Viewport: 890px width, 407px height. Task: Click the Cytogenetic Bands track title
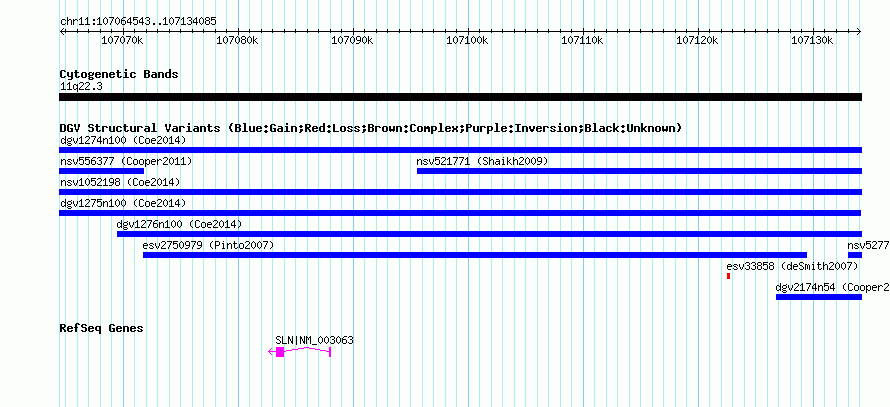tap(119, 74)
